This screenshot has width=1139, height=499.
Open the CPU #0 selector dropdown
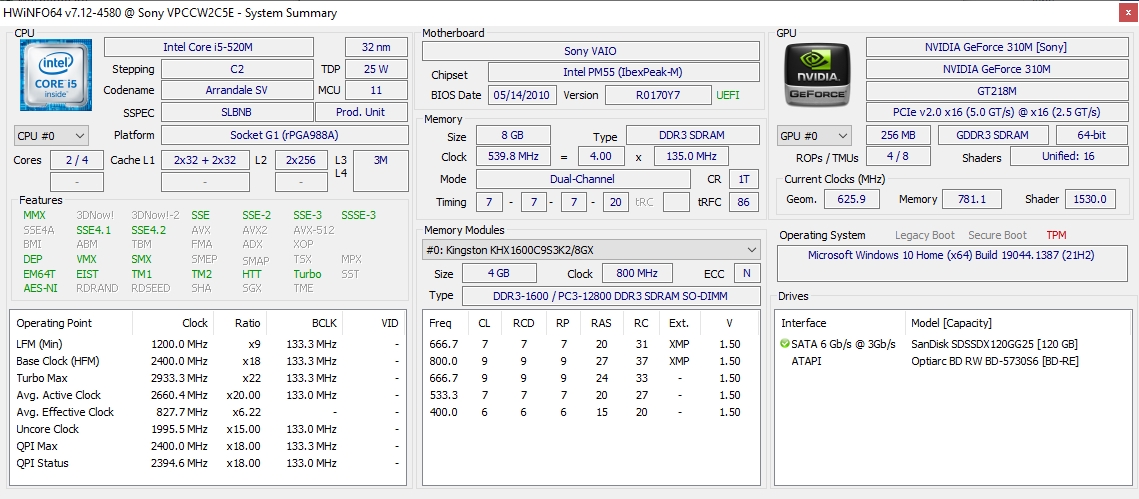coord(51,136)
